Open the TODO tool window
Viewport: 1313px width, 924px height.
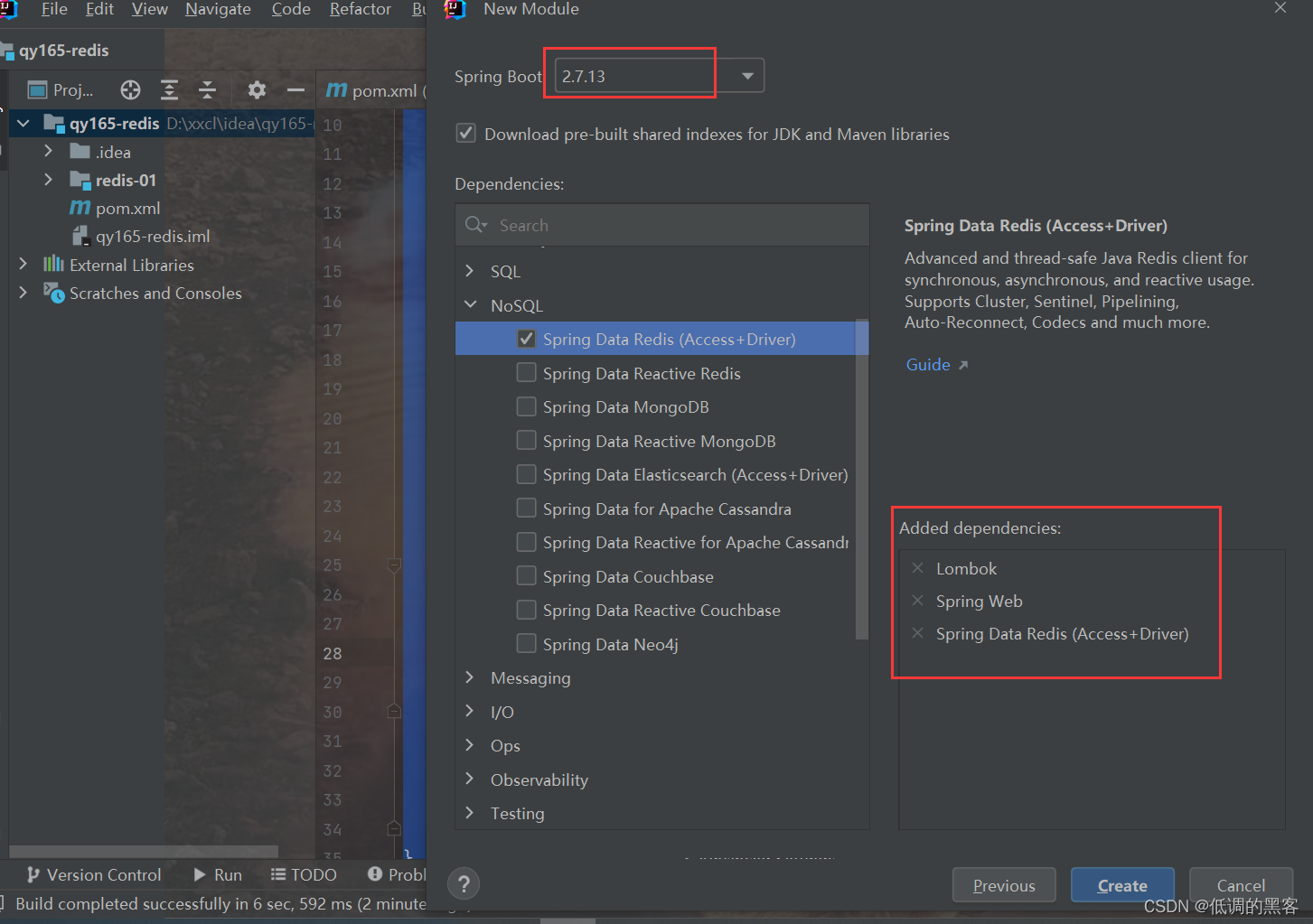pos(304,874)
